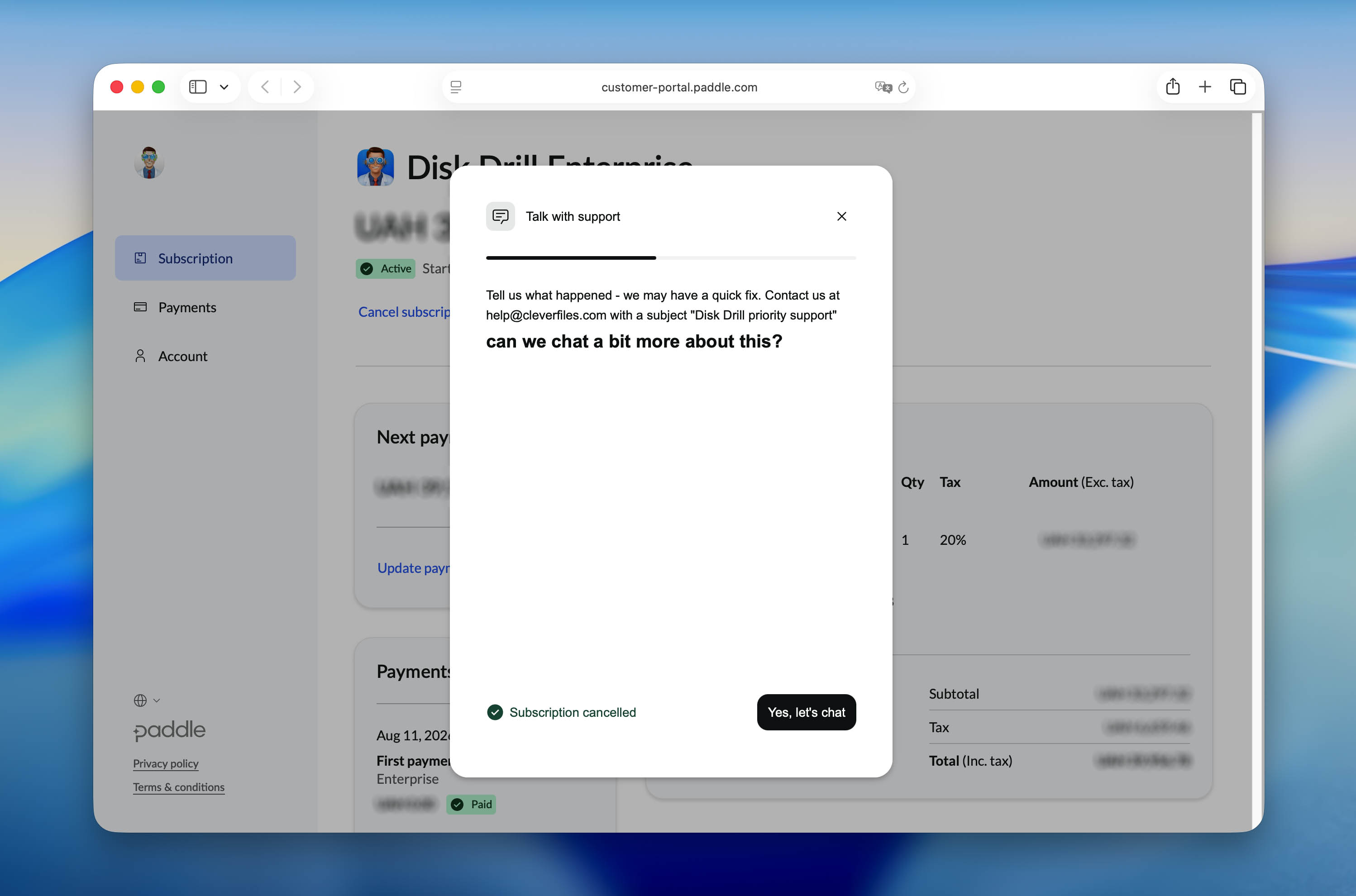The width and height of the screenshot is (1356, 896).
Task: Click the Subtotal label
Action: [954, 694]
